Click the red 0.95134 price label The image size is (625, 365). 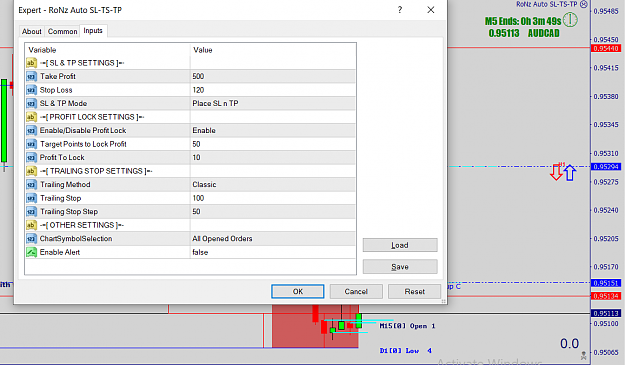[606, 296]
